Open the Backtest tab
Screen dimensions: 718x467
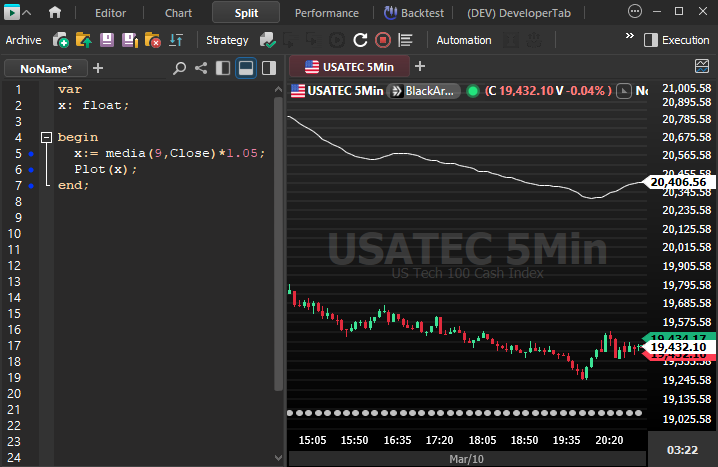[416, 13]
